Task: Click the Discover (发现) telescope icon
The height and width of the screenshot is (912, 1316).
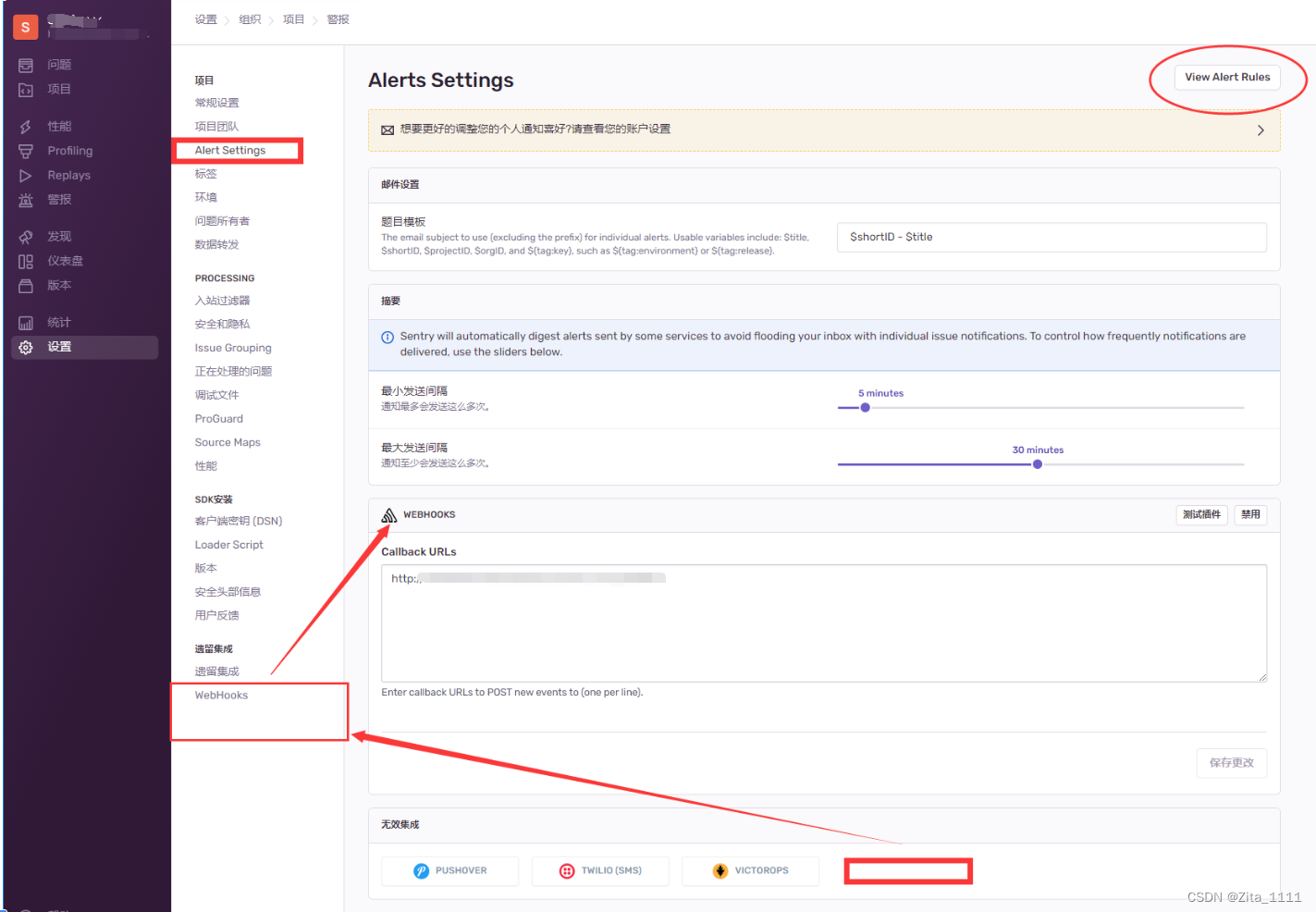Action: point(26,237)
